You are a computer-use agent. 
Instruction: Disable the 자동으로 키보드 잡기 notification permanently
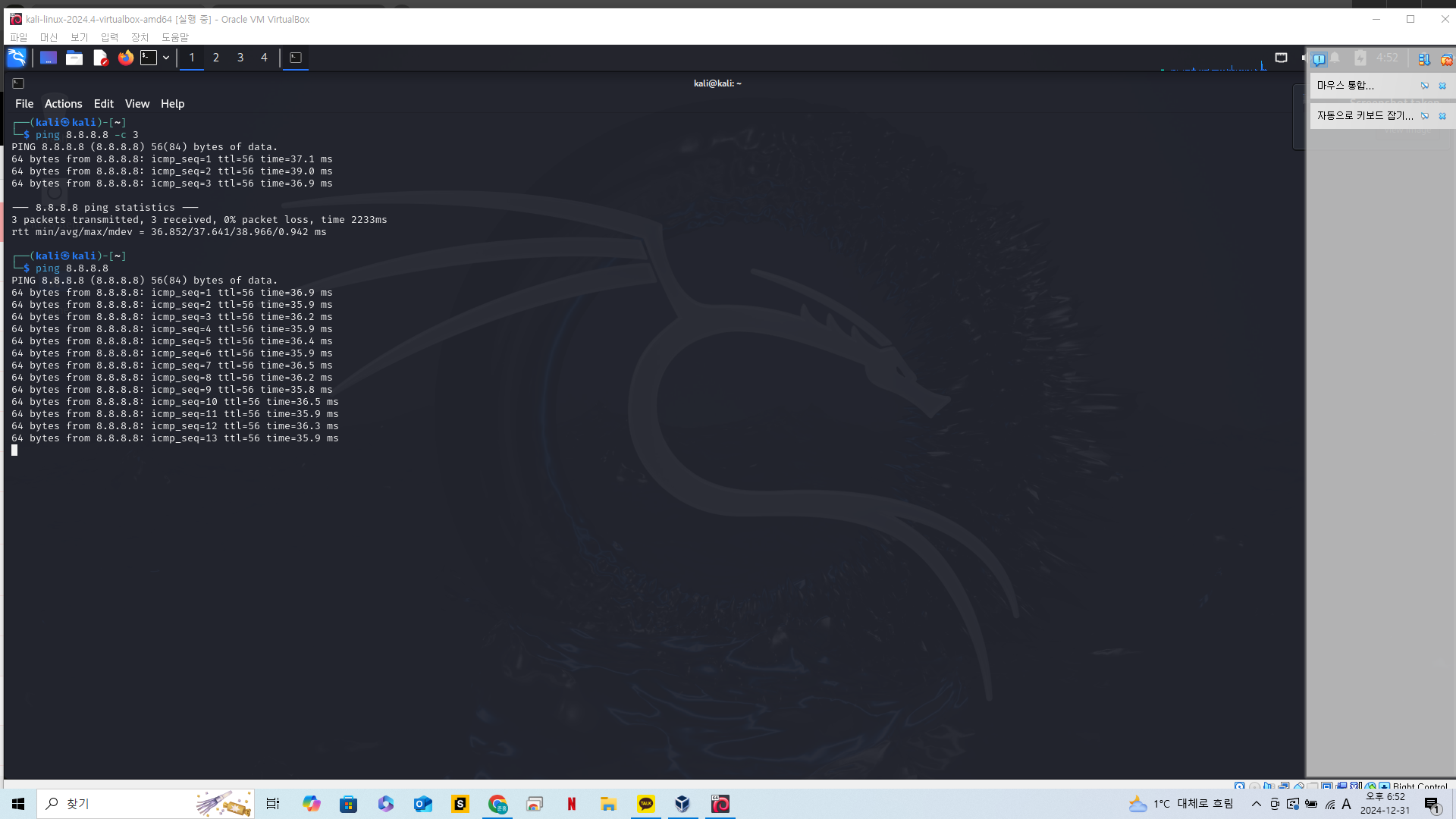coord(1425,116)
